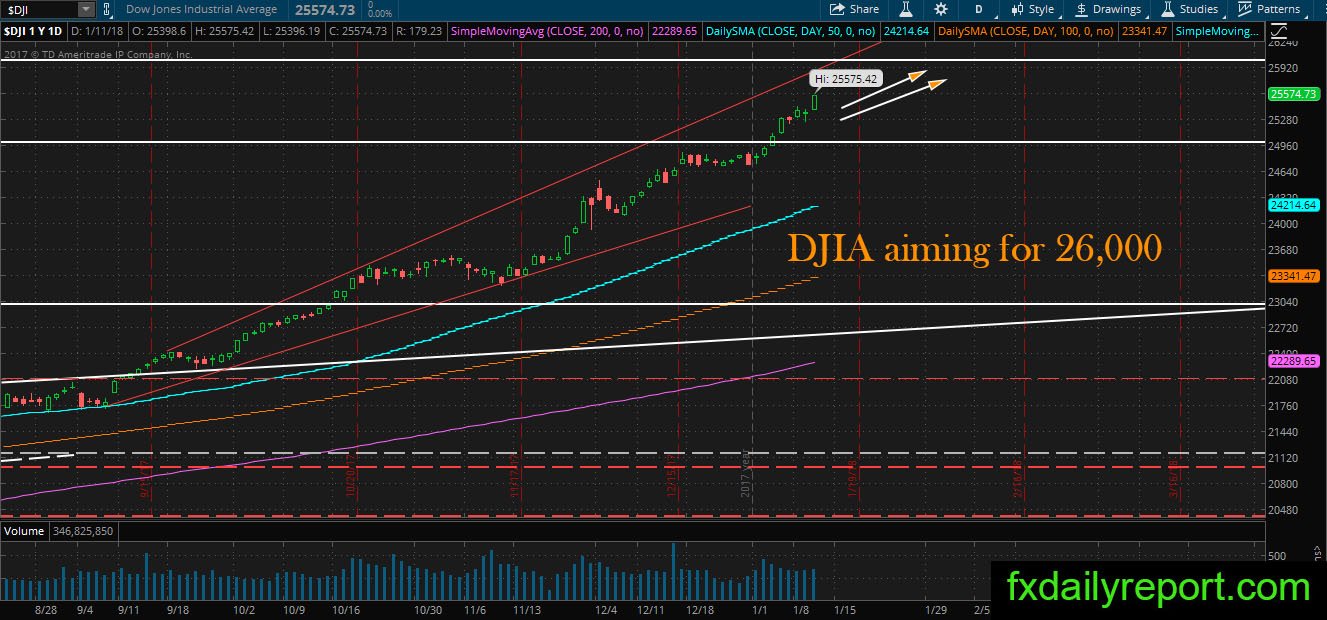
Task: Click the 12/4 date axis label
Action: [607, 609]
